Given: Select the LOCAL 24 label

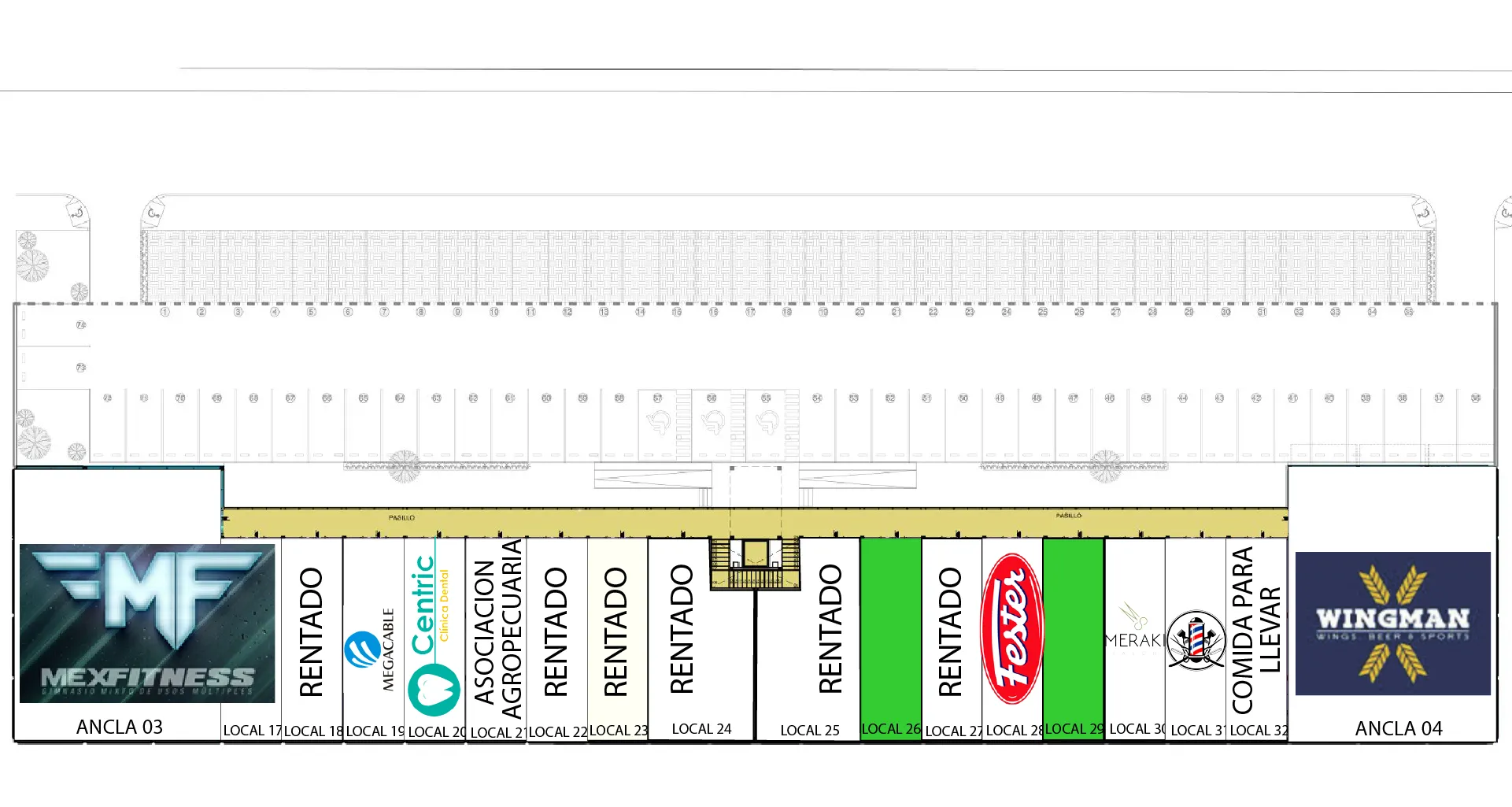Looking at the screenshot, I should point(701,729).
